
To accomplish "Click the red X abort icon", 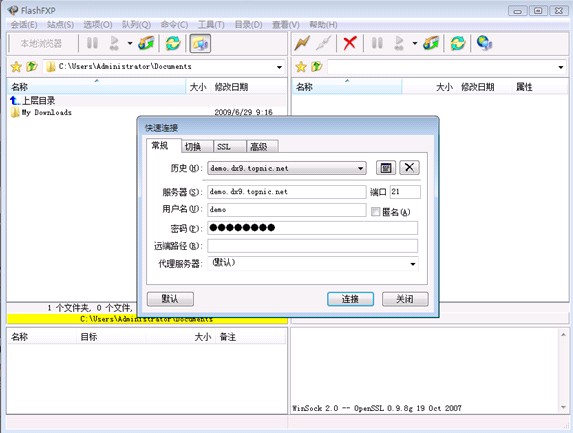I will click(350, 43).
